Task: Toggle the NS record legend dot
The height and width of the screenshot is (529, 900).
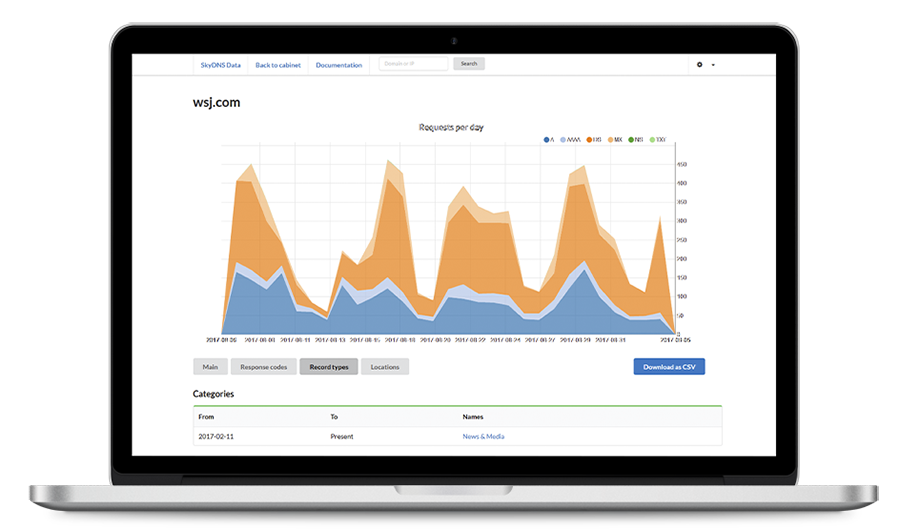Action: [631, 139]
